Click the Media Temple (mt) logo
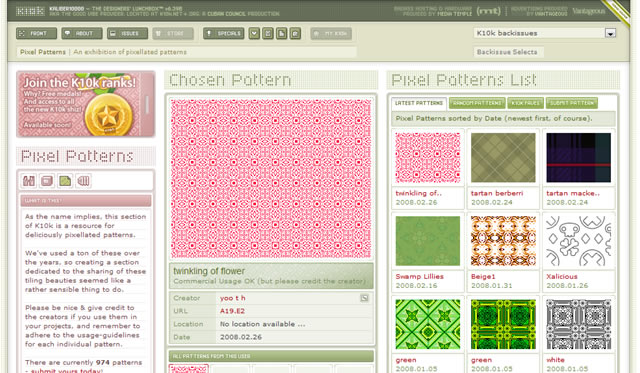This screenshot has width=640, height=373. (488, 11)
